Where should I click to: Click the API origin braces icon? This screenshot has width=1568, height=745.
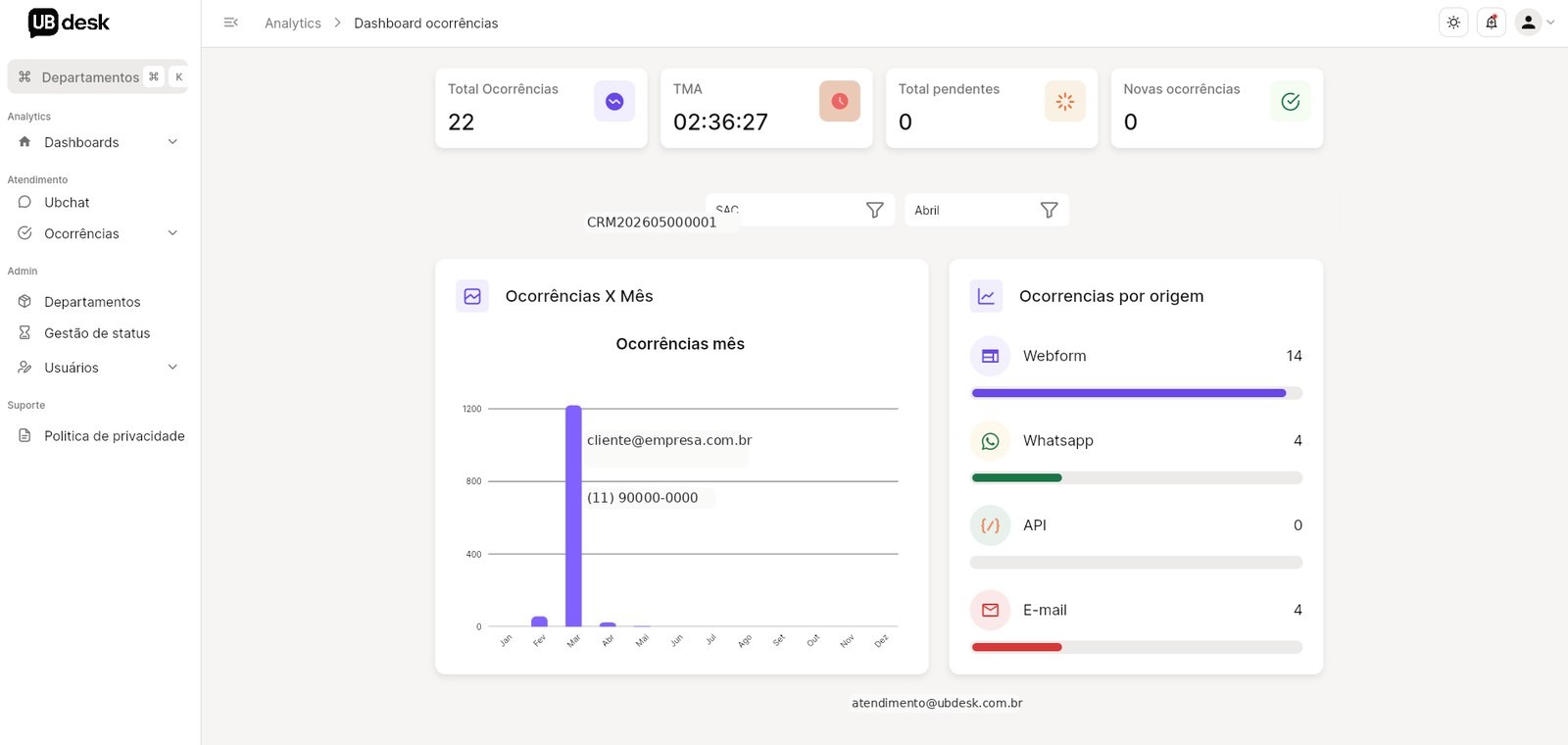click(990, 525)
